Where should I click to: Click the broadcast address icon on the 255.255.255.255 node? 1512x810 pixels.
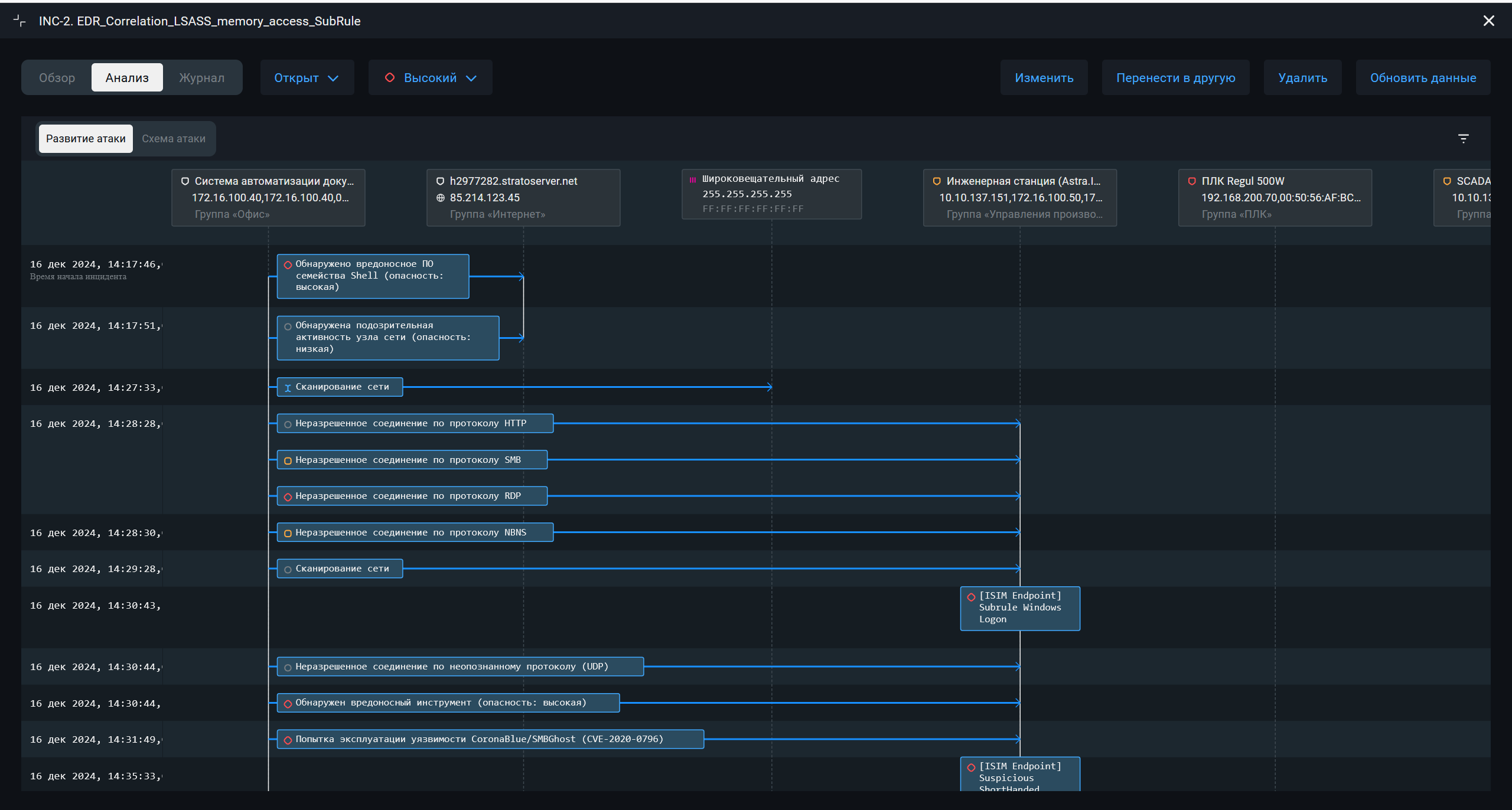[x=692, y=179]
